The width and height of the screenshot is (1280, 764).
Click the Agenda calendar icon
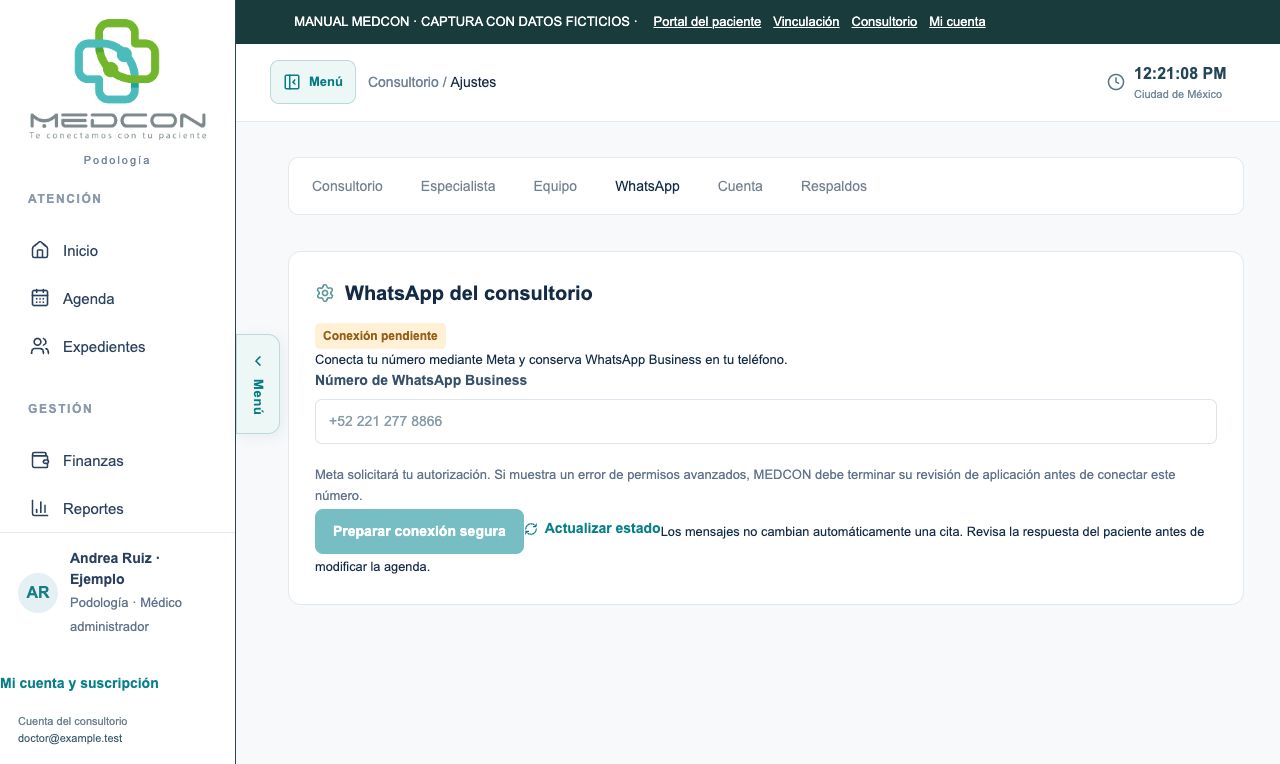coord(40,298)
